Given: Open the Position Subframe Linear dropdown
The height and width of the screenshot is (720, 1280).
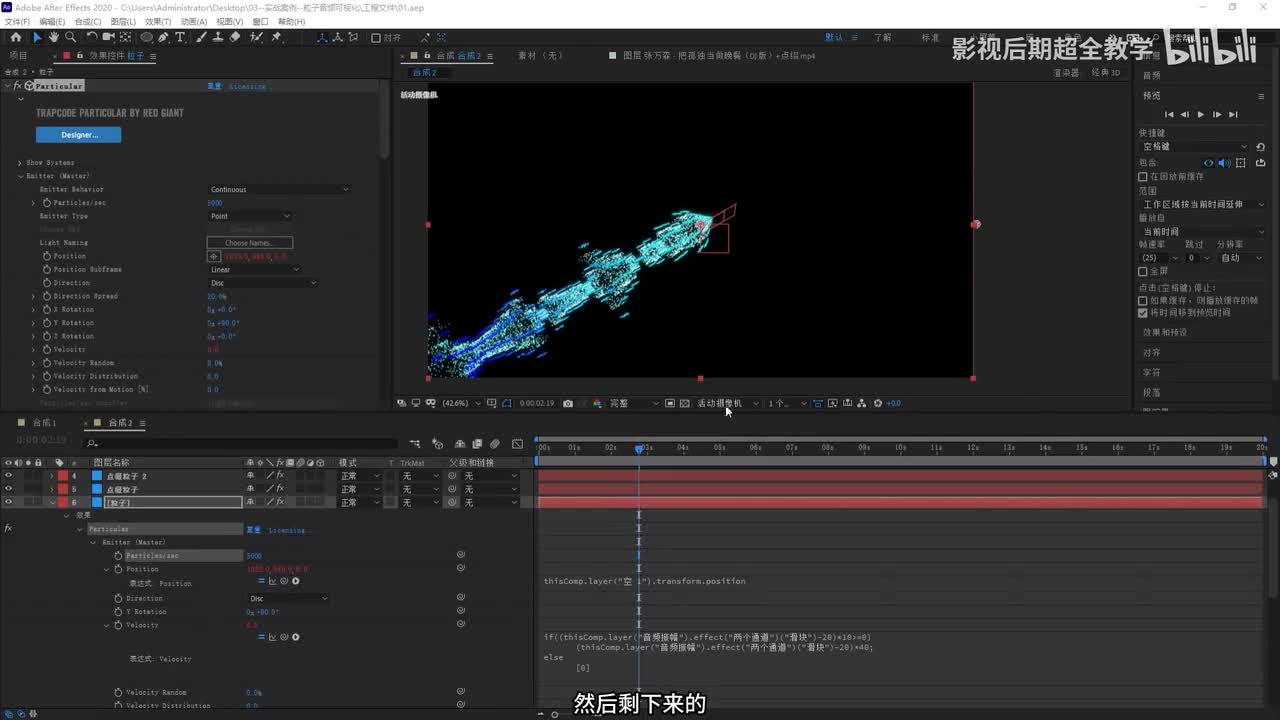Looking at the screenshot, I should pyautogui.click(x=255, y=269).
